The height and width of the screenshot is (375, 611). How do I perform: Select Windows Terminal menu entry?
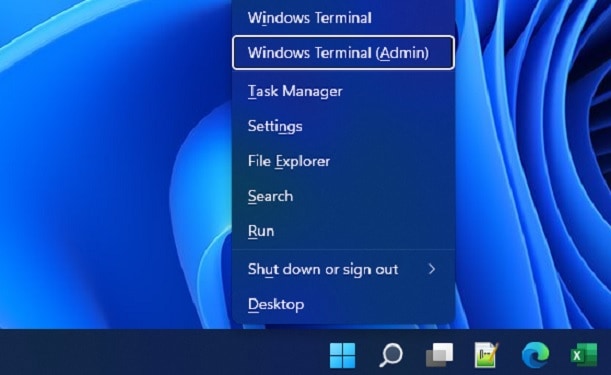pyautogui.click(x=343, y=18)
